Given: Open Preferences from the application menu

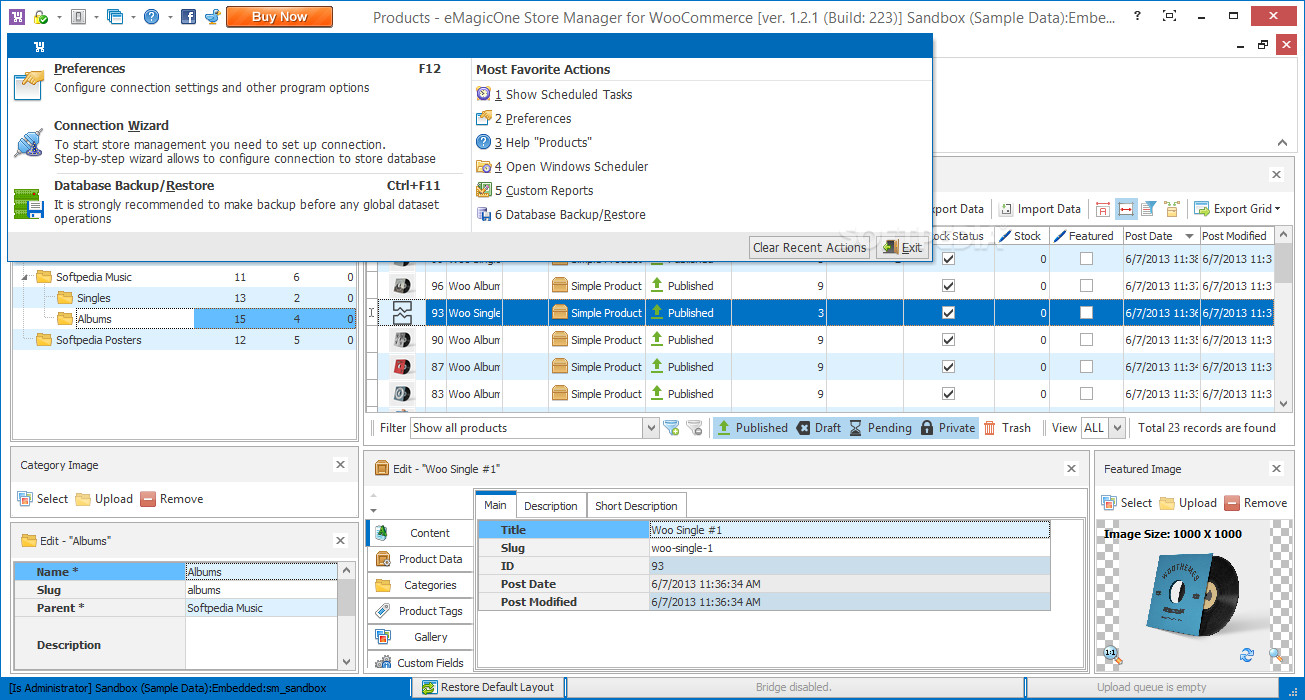Looking at the screenshot, I should 238,78.
